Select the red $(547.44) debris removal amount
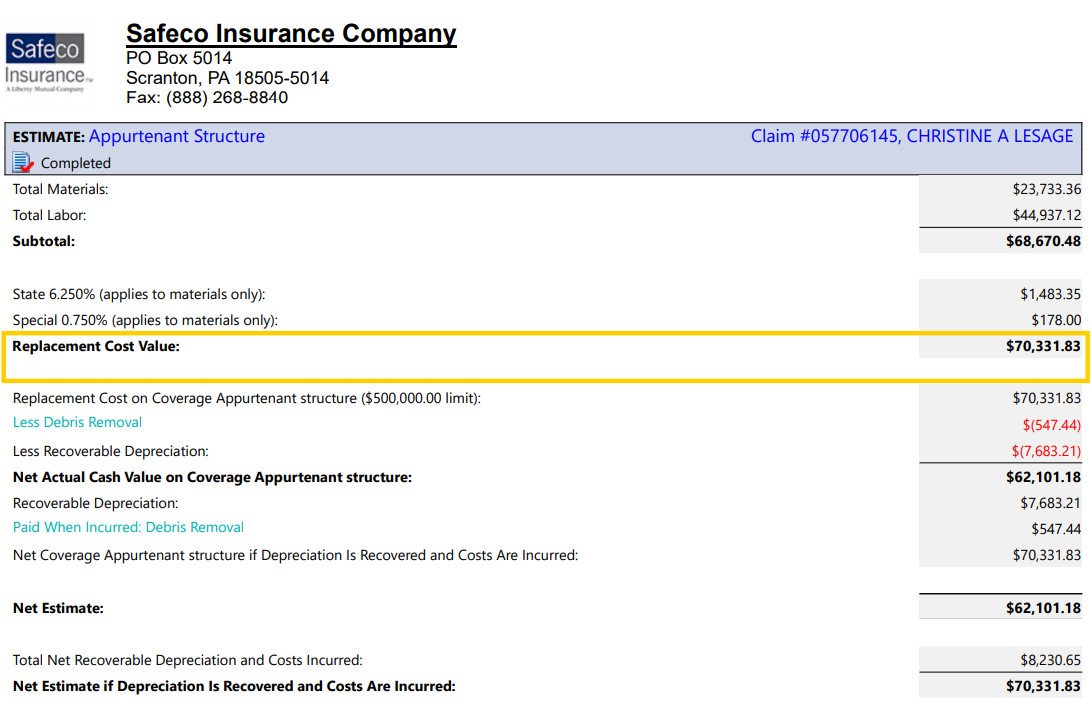 [1051, 425]
